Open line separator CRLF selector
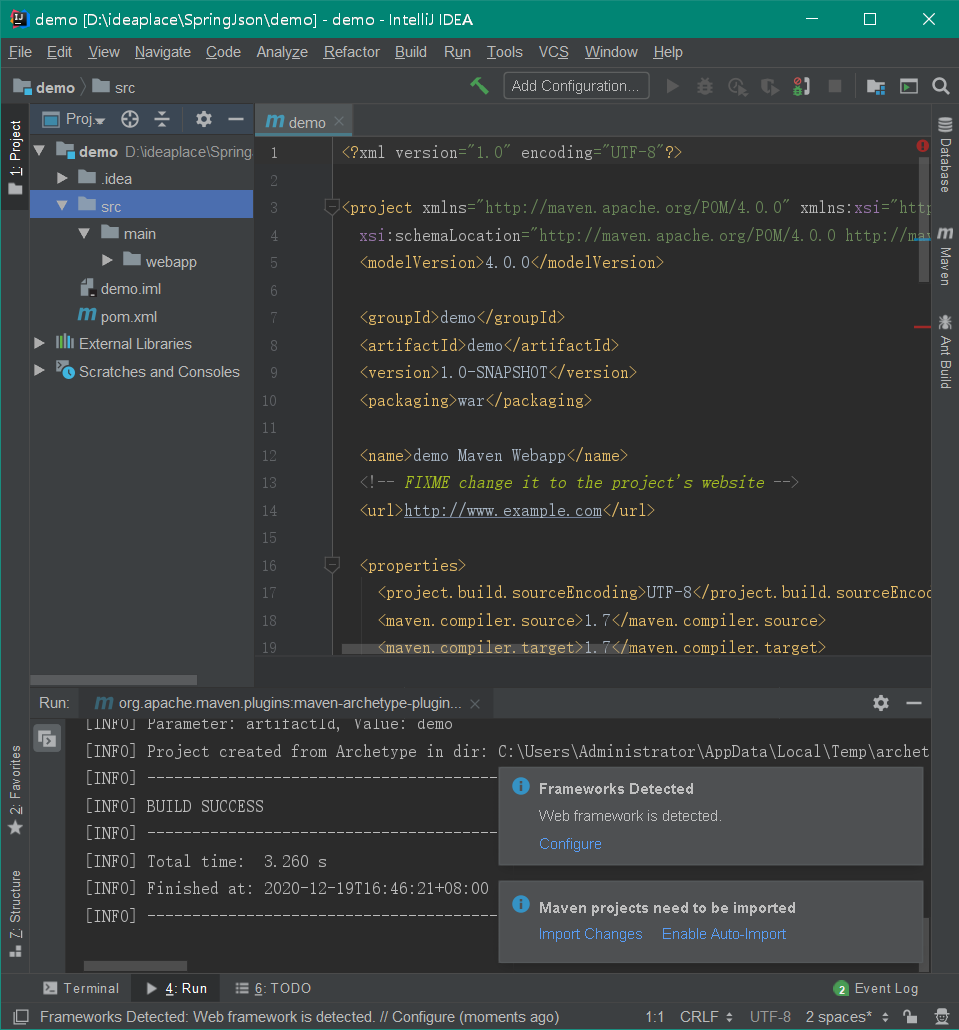 point(706,1017)
